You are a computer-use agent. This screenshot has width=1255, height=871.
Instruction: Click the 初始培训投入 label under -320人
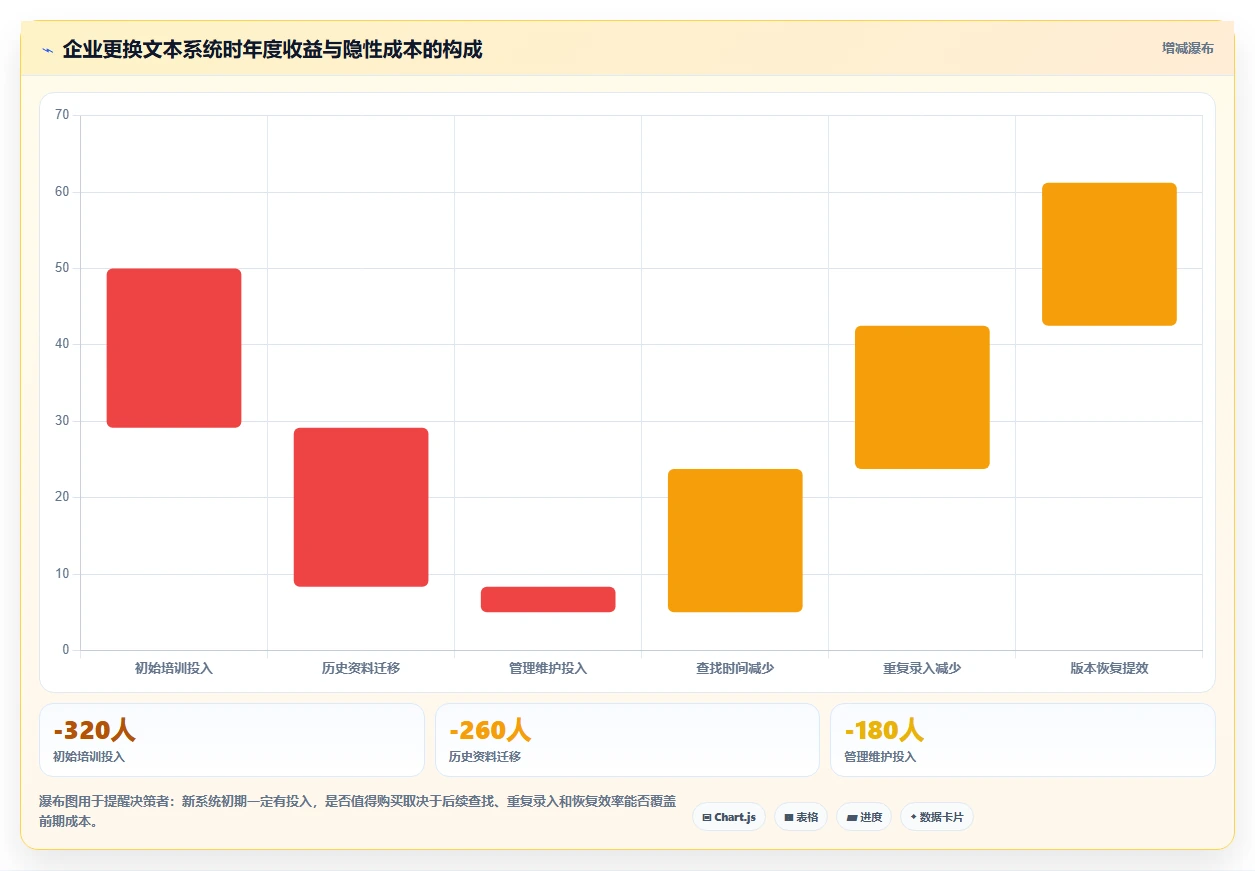(89, 757)
